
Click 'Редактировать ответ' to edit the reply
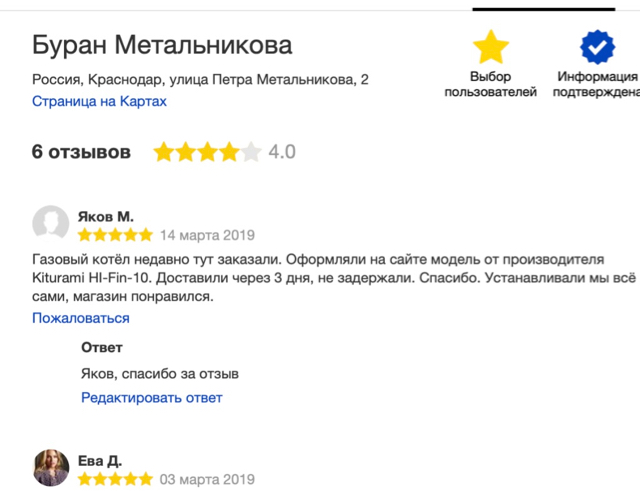pyautogui.click(x=152, y=397)
